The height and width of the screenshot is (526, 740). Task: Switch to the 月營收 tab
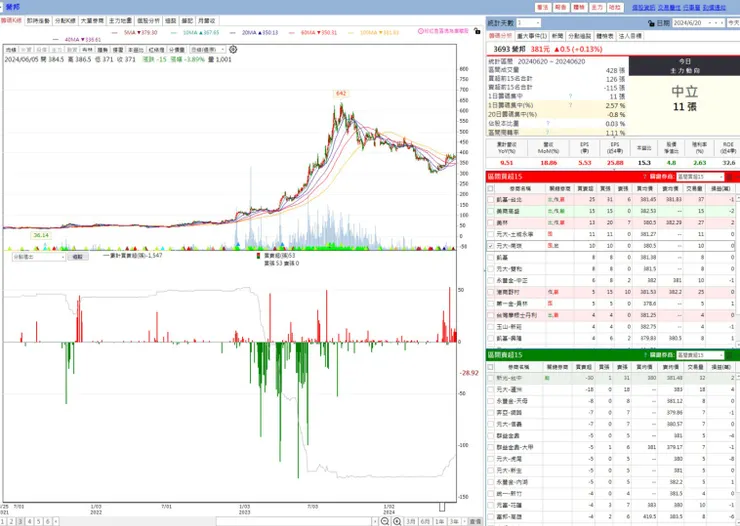click(x=207, y=21)
